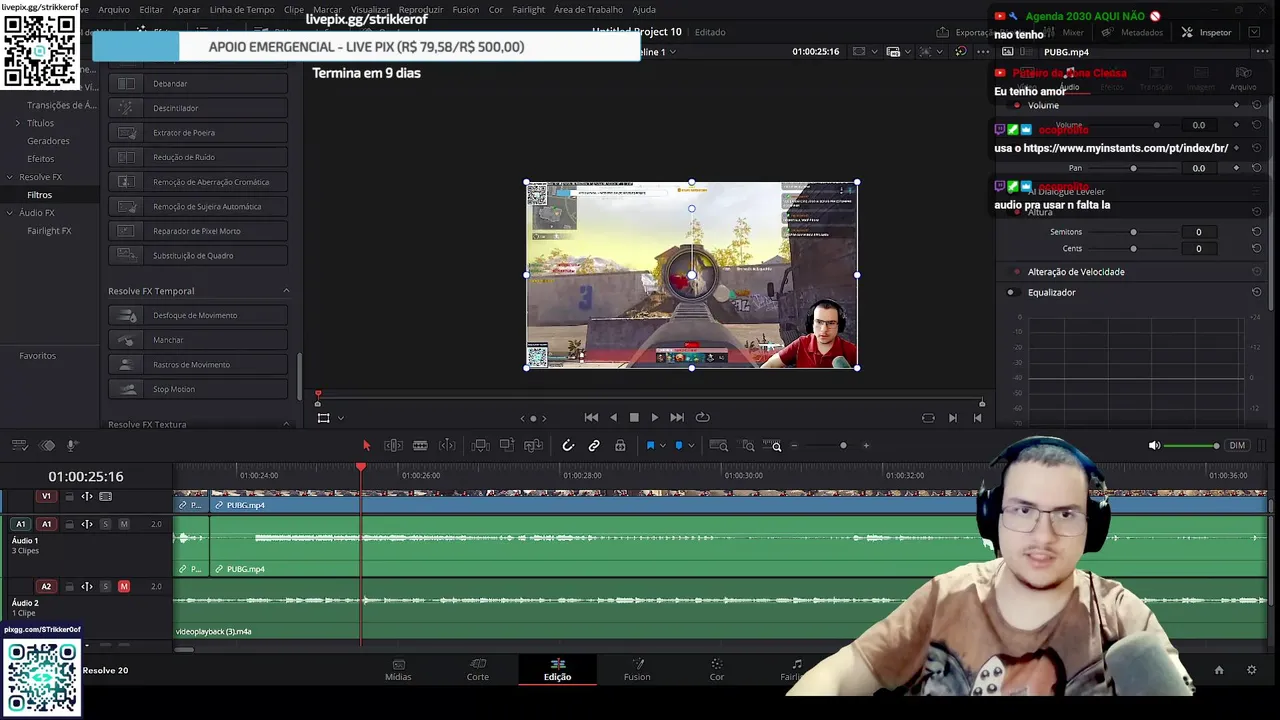The image size is (1280, 720).
Task: Click the timeline zoom-in plus button
Action: click(866, 446)
